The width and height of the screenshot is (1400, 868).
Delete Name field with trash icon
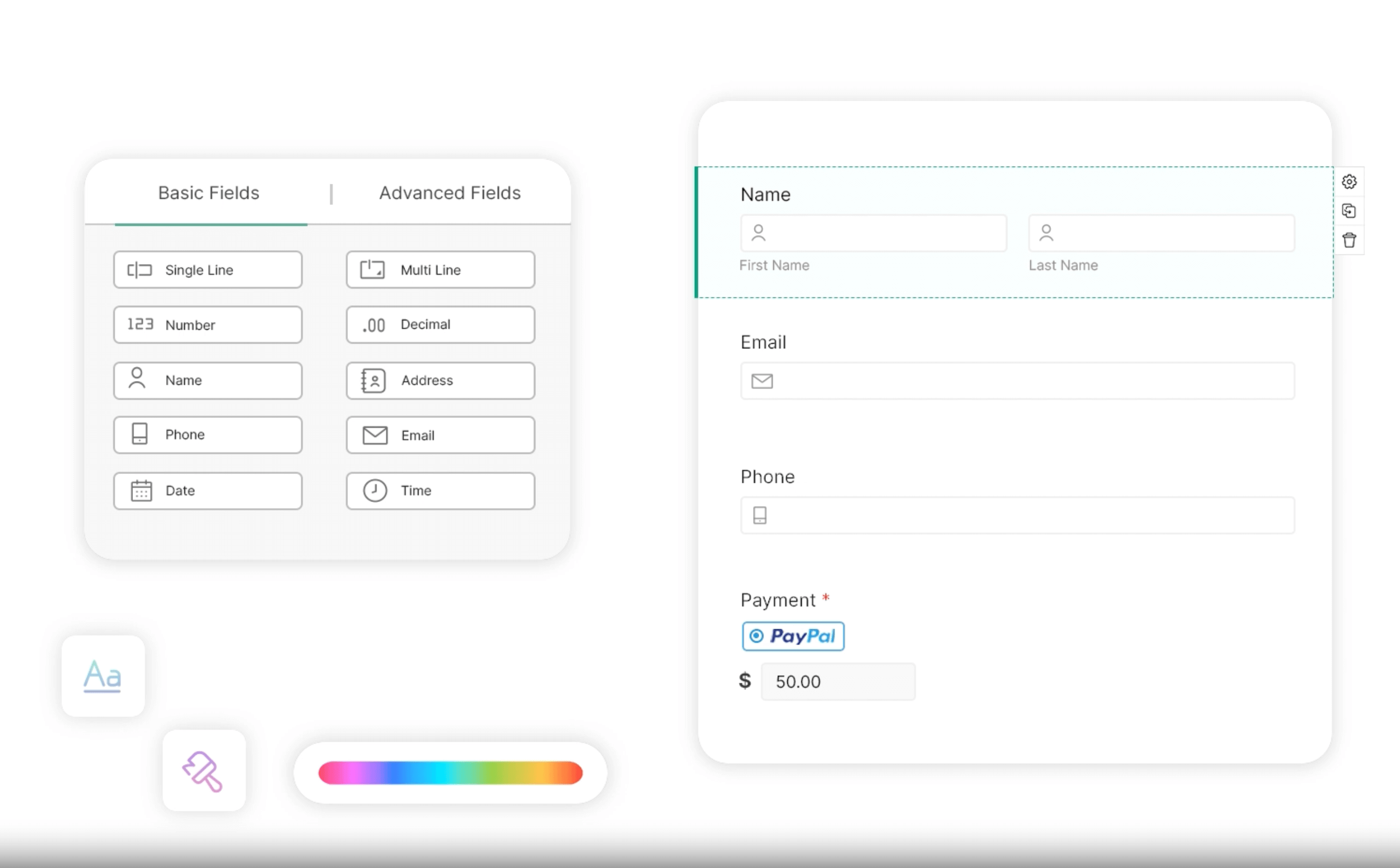point(1349,240)
